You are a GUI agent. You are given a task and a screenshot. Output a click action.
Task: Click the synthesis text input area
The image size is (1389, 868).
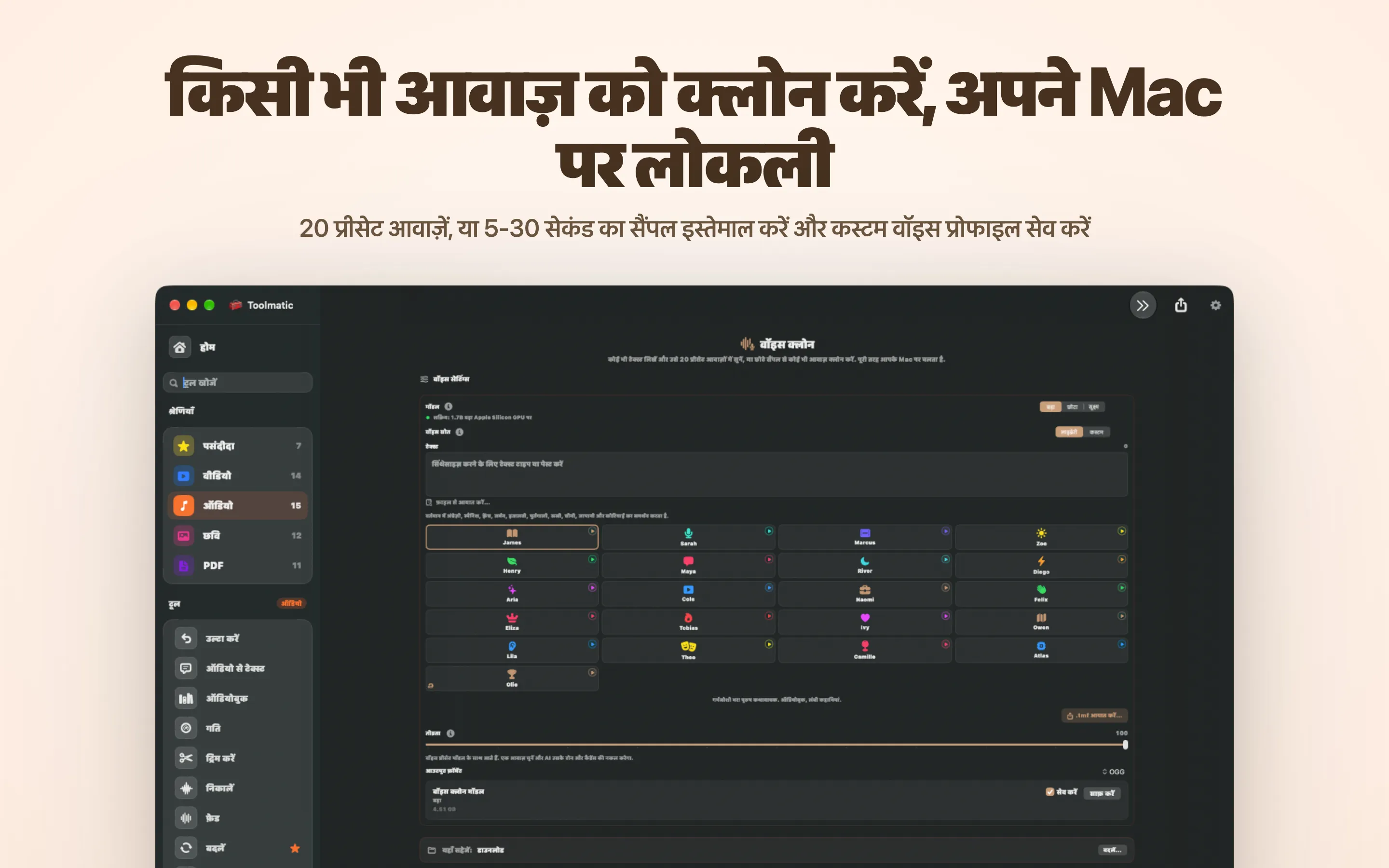point(776,474)
